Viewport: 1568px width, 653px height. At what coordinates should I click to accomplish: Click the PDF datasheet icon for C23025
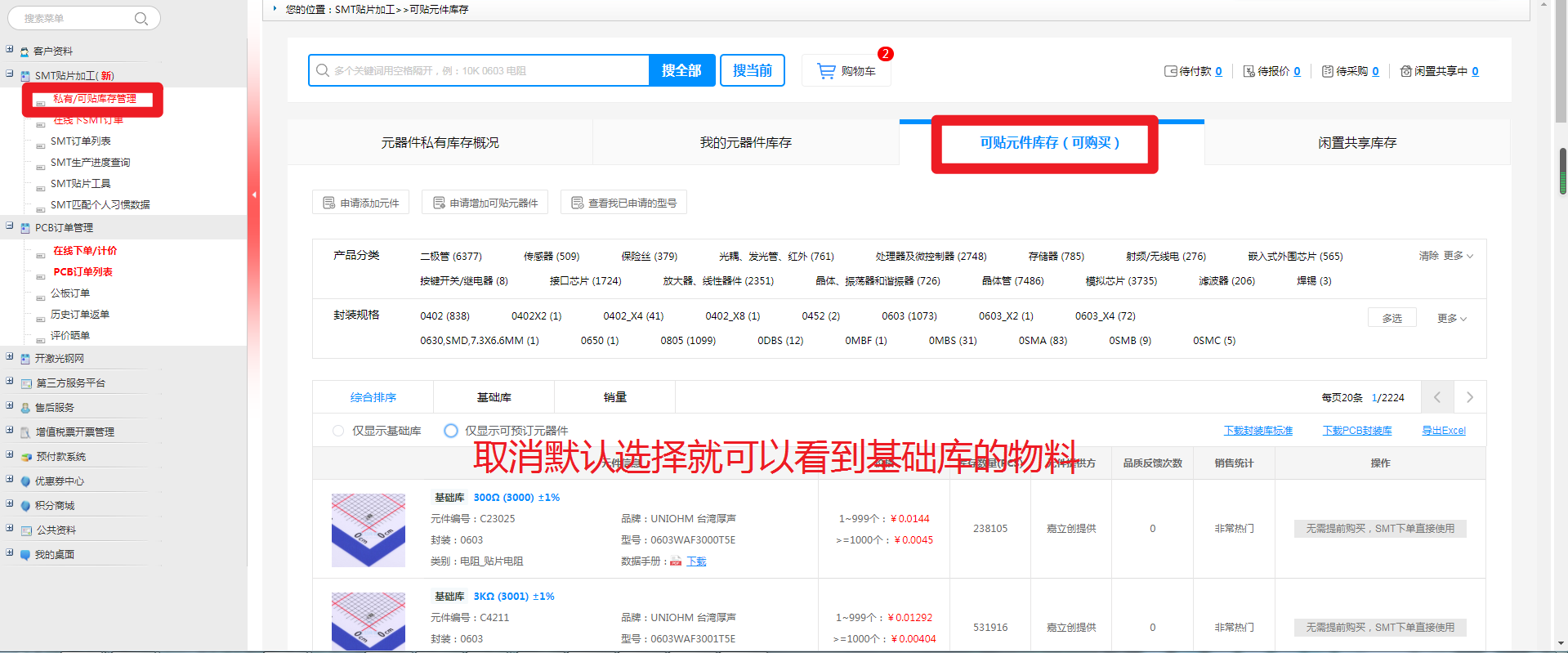click(x=676, y=561)
